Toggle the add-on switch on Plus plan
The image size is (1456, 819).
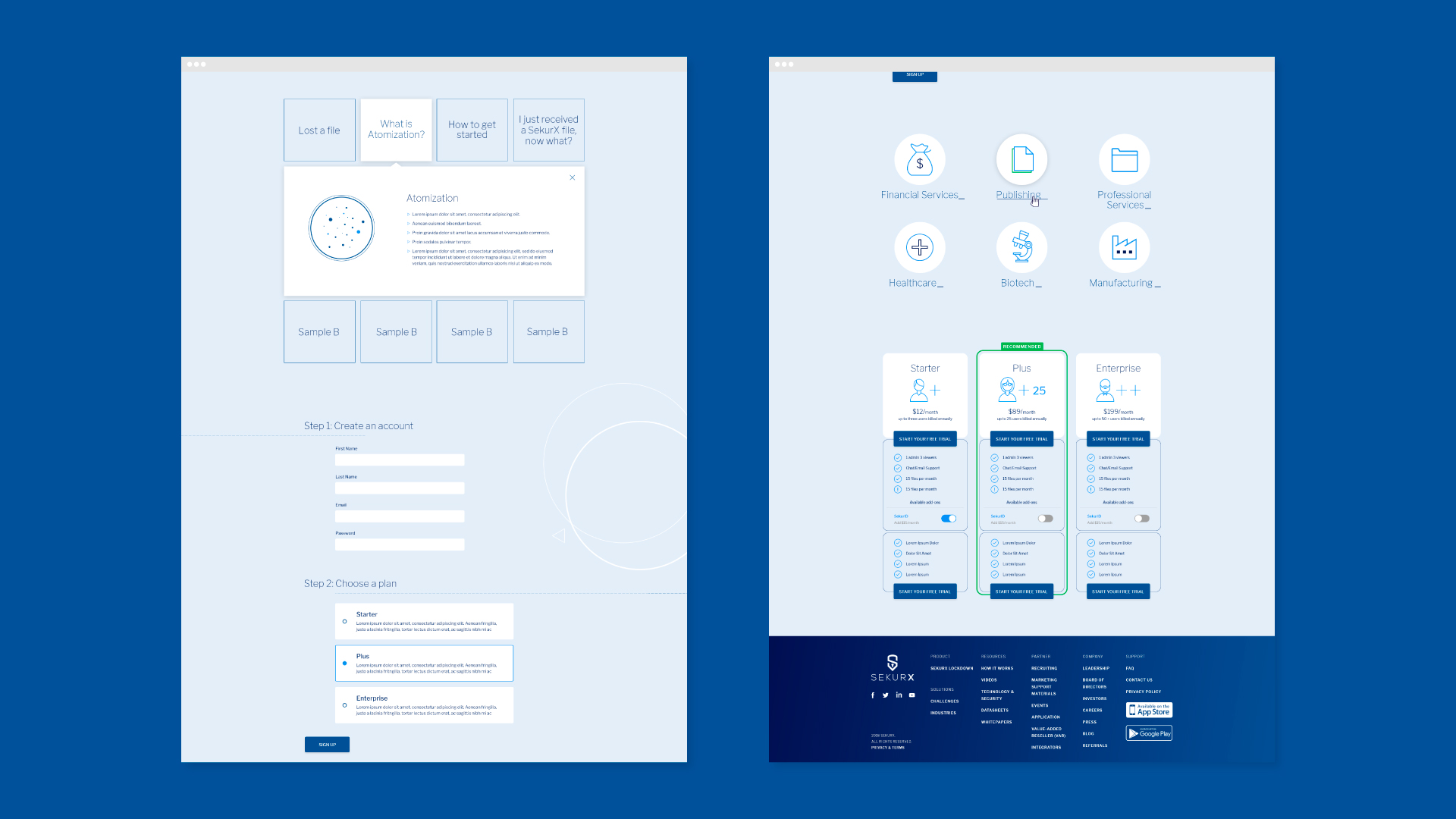pyautogui.click(x=1046, y=518)
